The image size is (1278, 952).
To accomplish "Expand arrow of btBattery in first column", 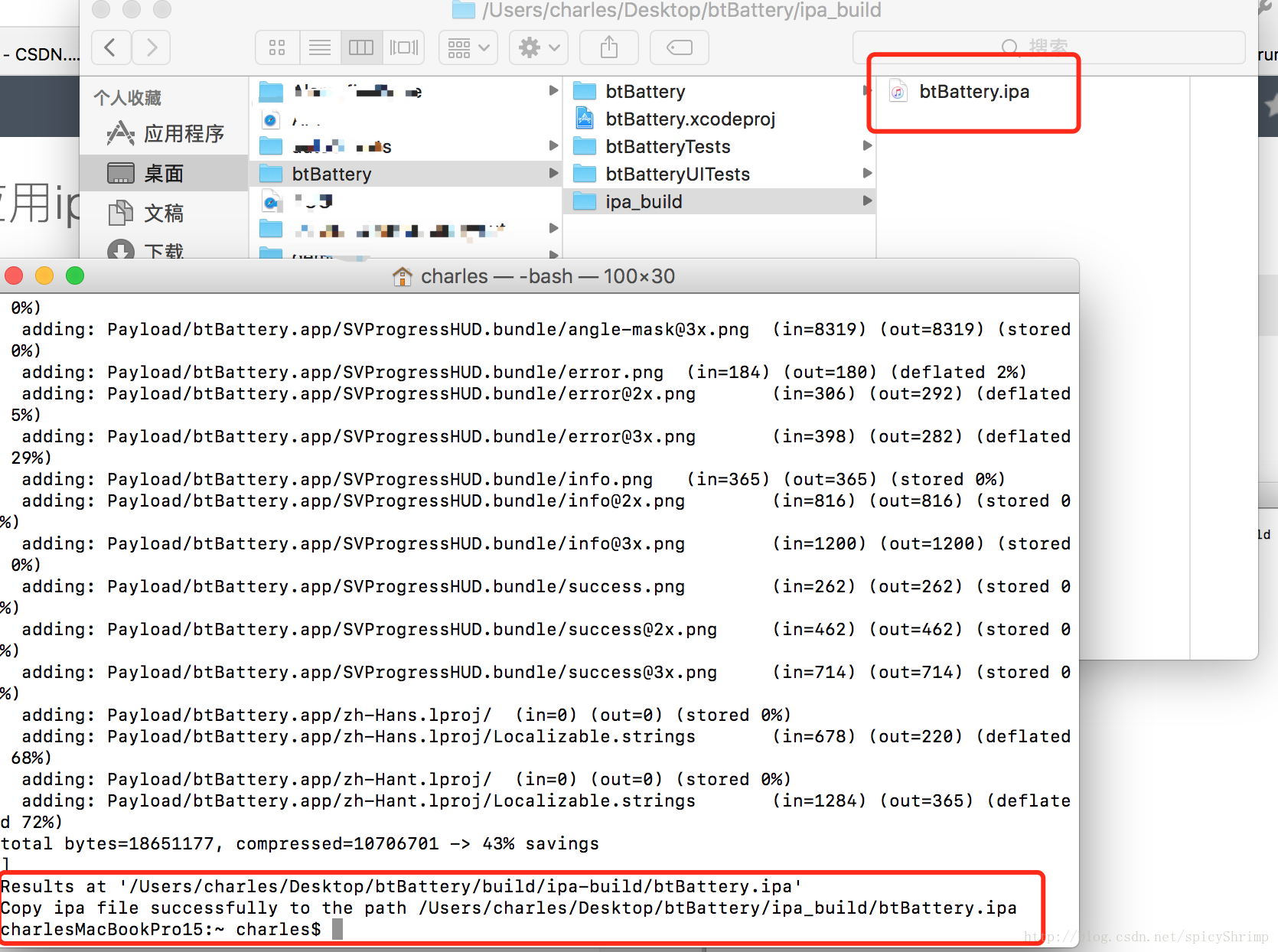I will (x=553, y=174).
